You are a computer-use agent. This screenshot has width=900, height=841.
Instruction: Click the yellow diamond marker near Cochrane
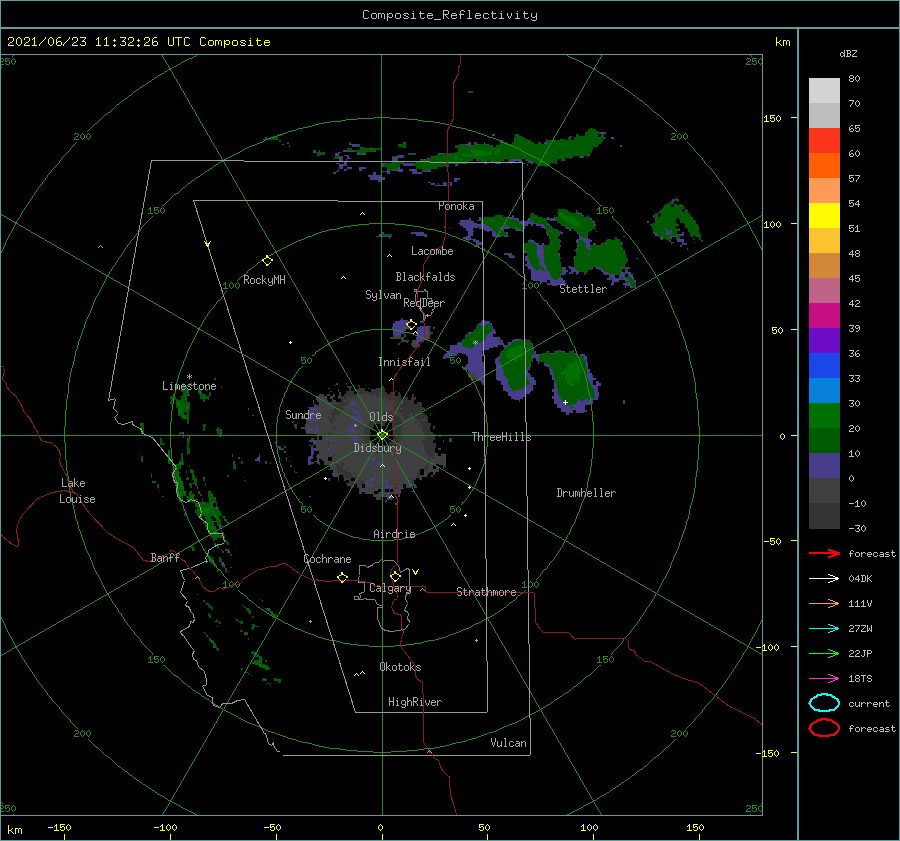(343, 578)
